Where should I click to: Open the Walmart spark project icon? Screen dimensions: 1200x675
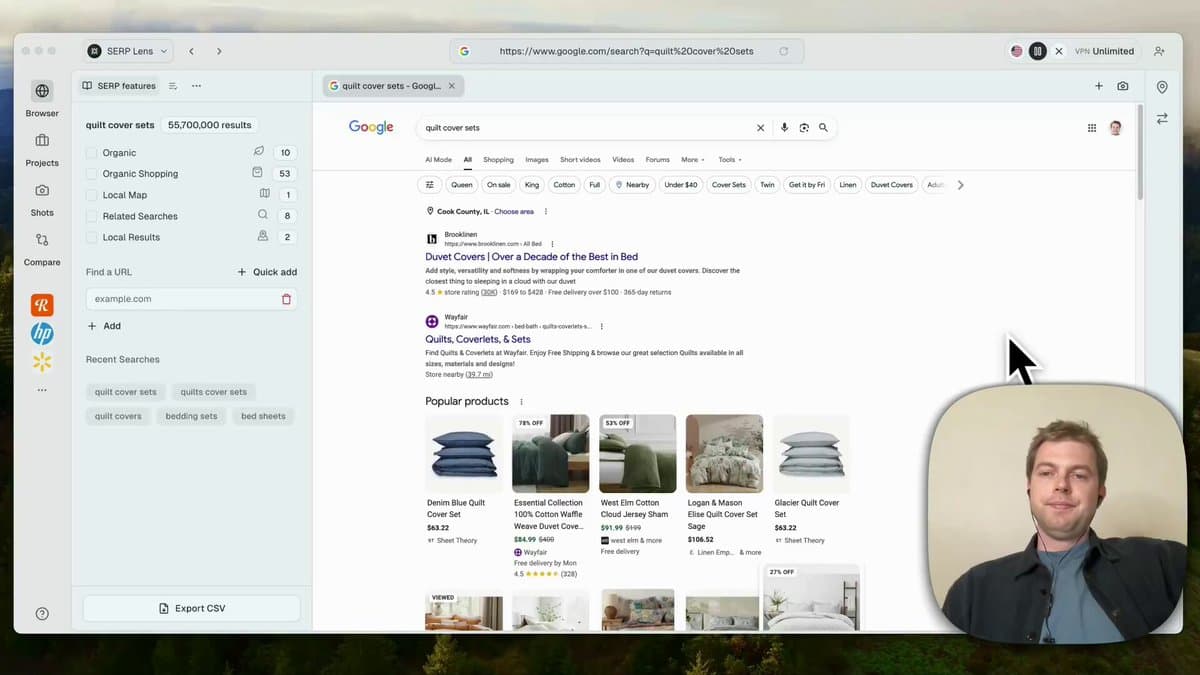(42, 362)
